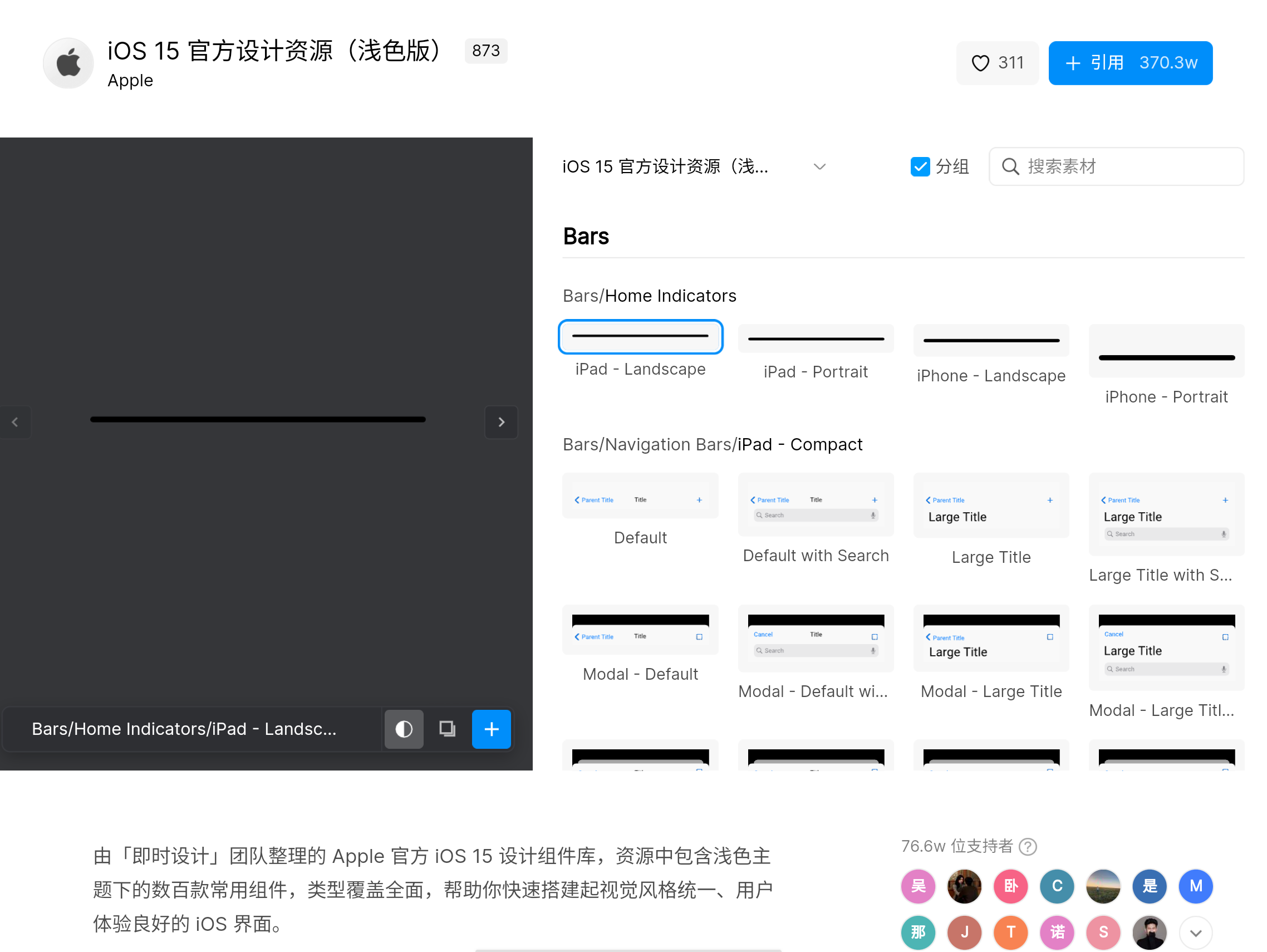The height and width of the screenshot is (952, 1267).
Task: Open the Modal - Default thumbnail
Action: click(x=640, y=630)
